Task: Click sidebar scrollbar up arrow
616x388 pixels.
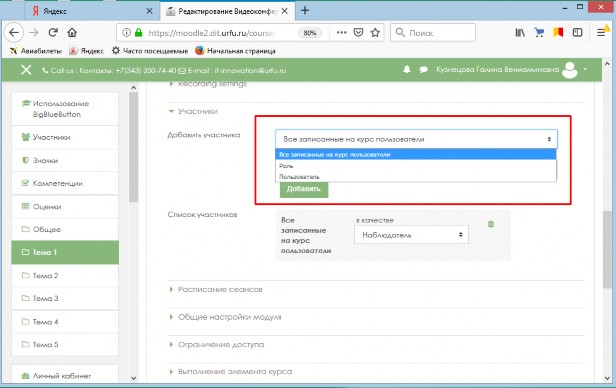Action: (134, 88)
